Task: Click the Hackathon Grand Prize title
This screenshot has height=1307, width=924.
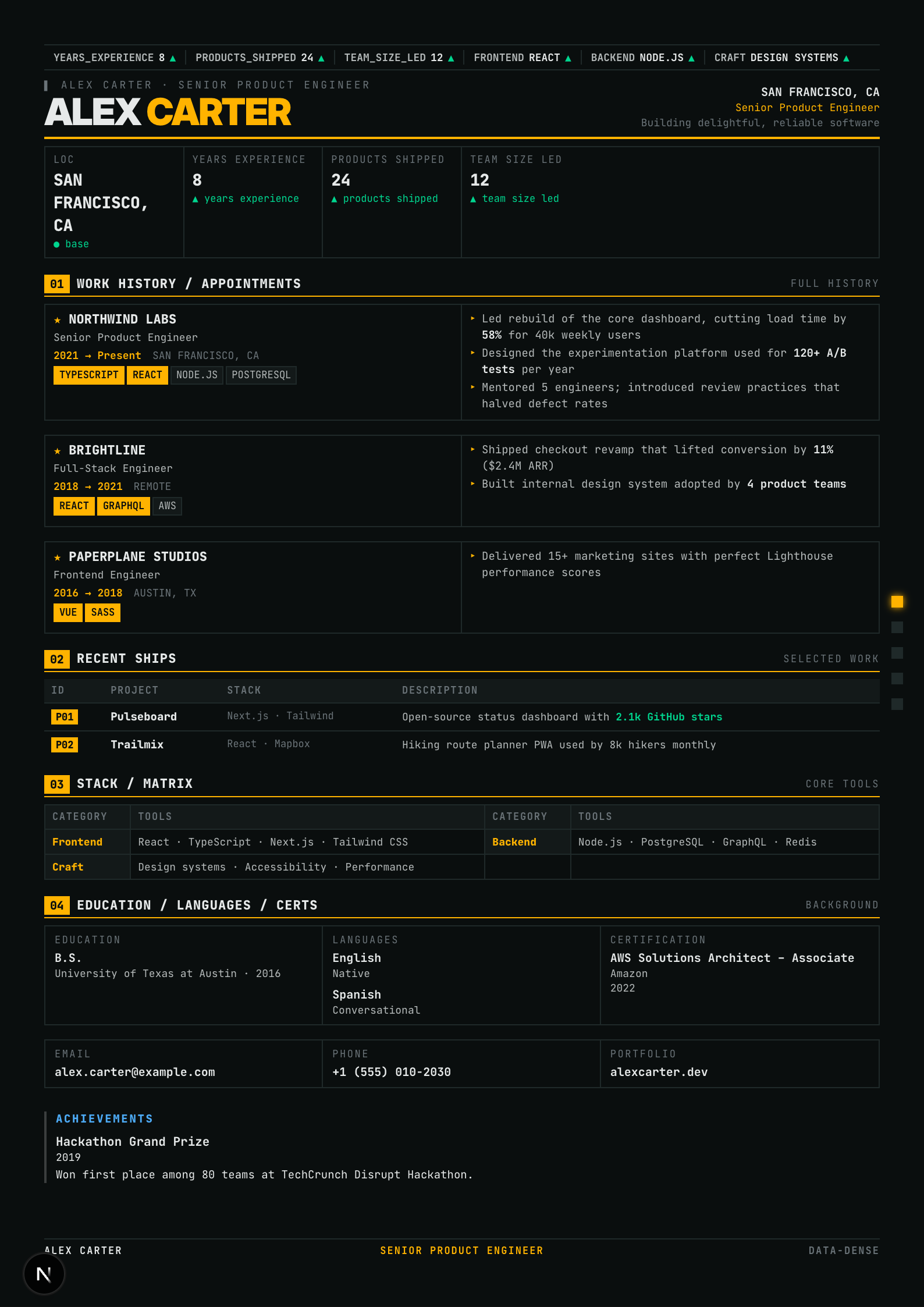Action: click(133, 1142)
